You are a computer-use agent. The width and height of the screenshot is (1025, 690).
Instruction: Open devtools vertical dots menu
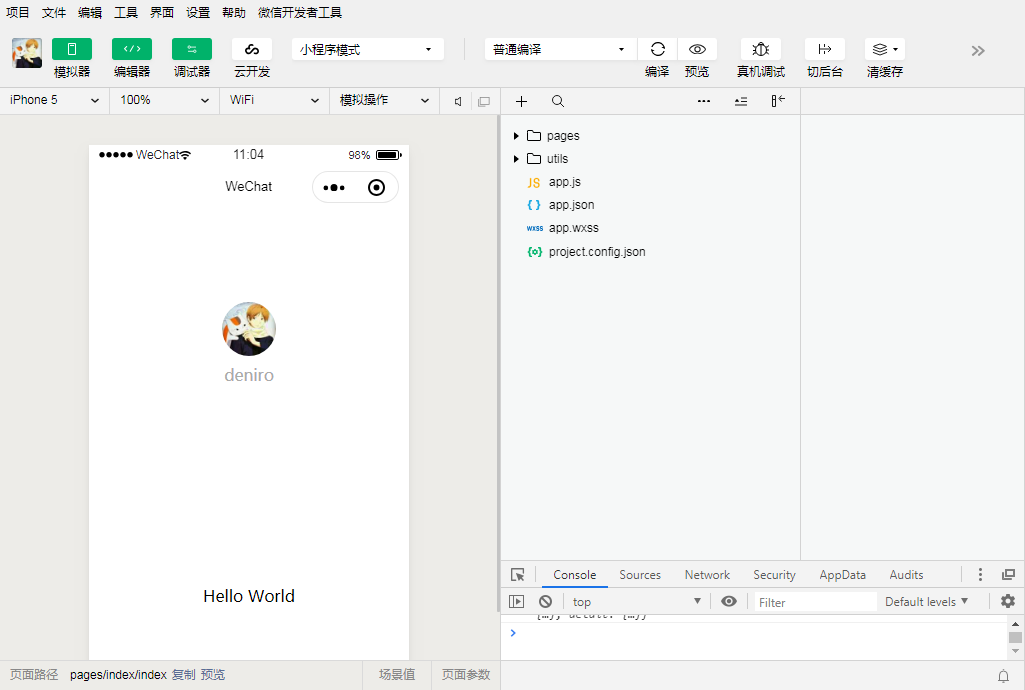(980, 574)
